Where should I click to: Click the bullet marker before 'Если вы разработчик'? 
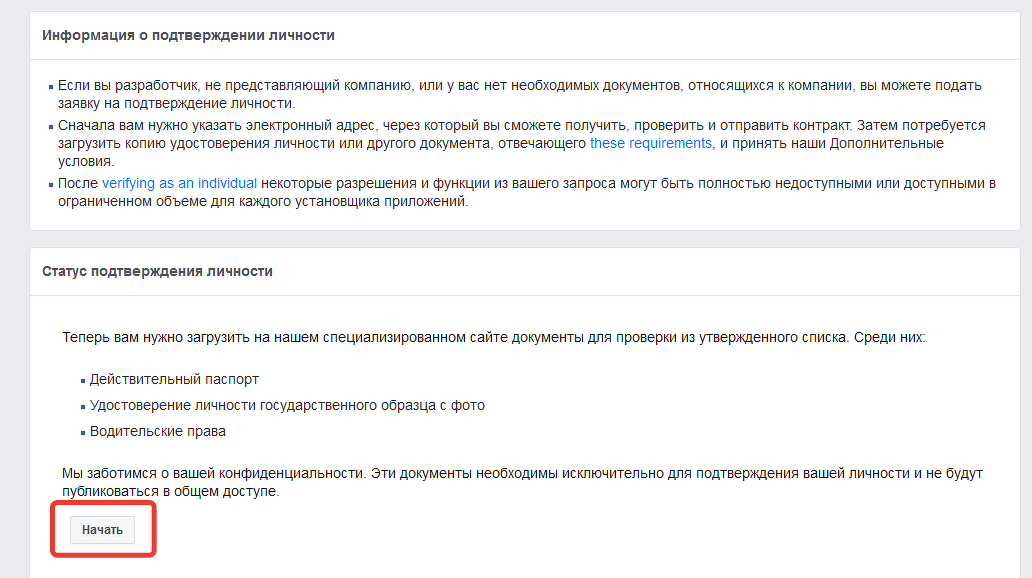pos(50,88)
